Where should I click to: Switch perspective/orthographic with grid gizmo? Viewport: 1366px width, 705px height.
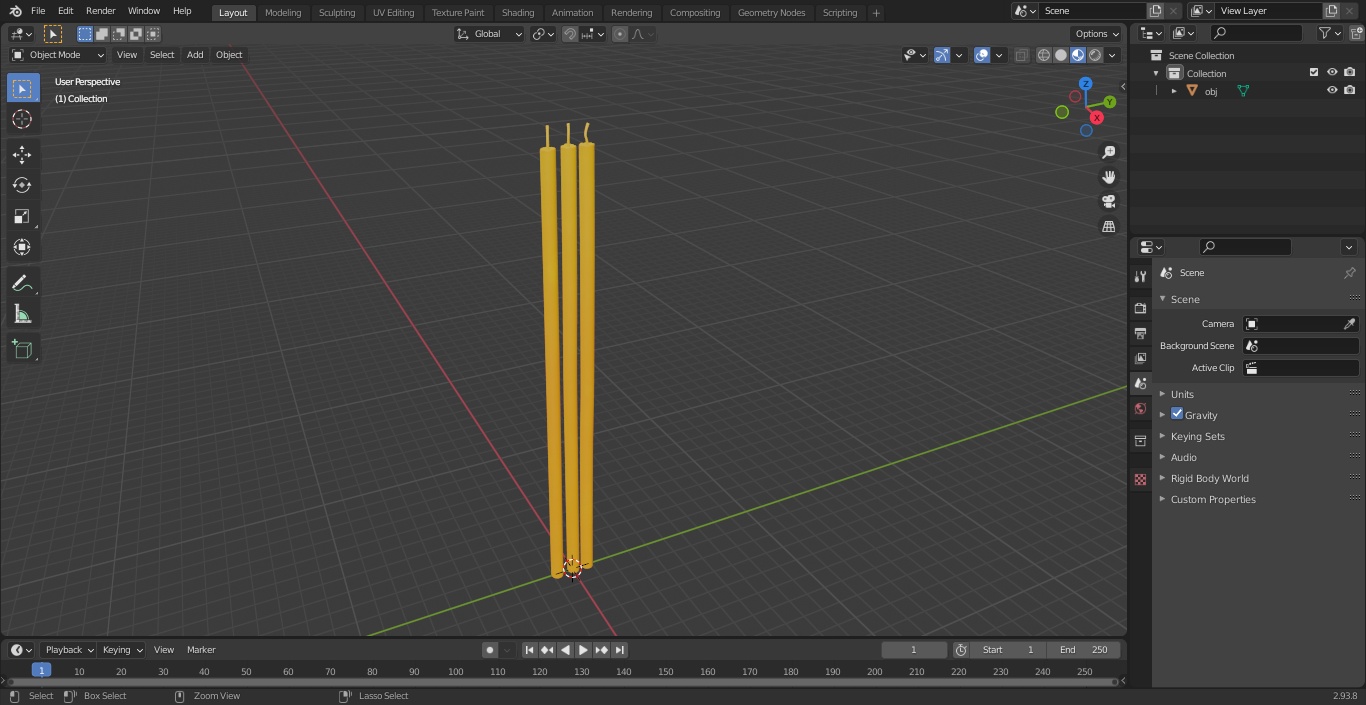click(1108, 227)
